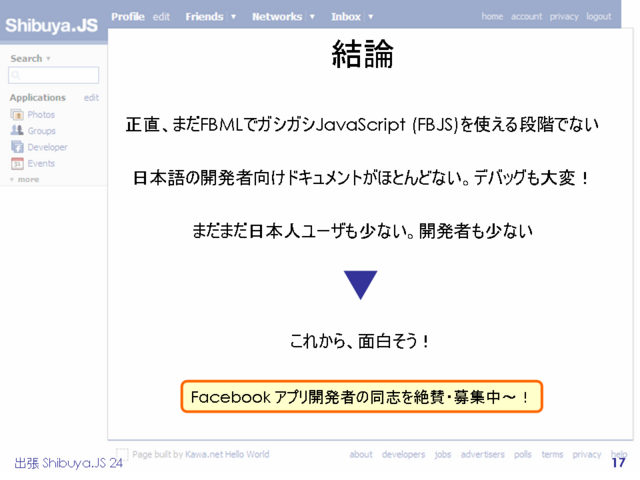Open the Friends dropdown arrow
This screenshot has width=640, height=480.
233,17
